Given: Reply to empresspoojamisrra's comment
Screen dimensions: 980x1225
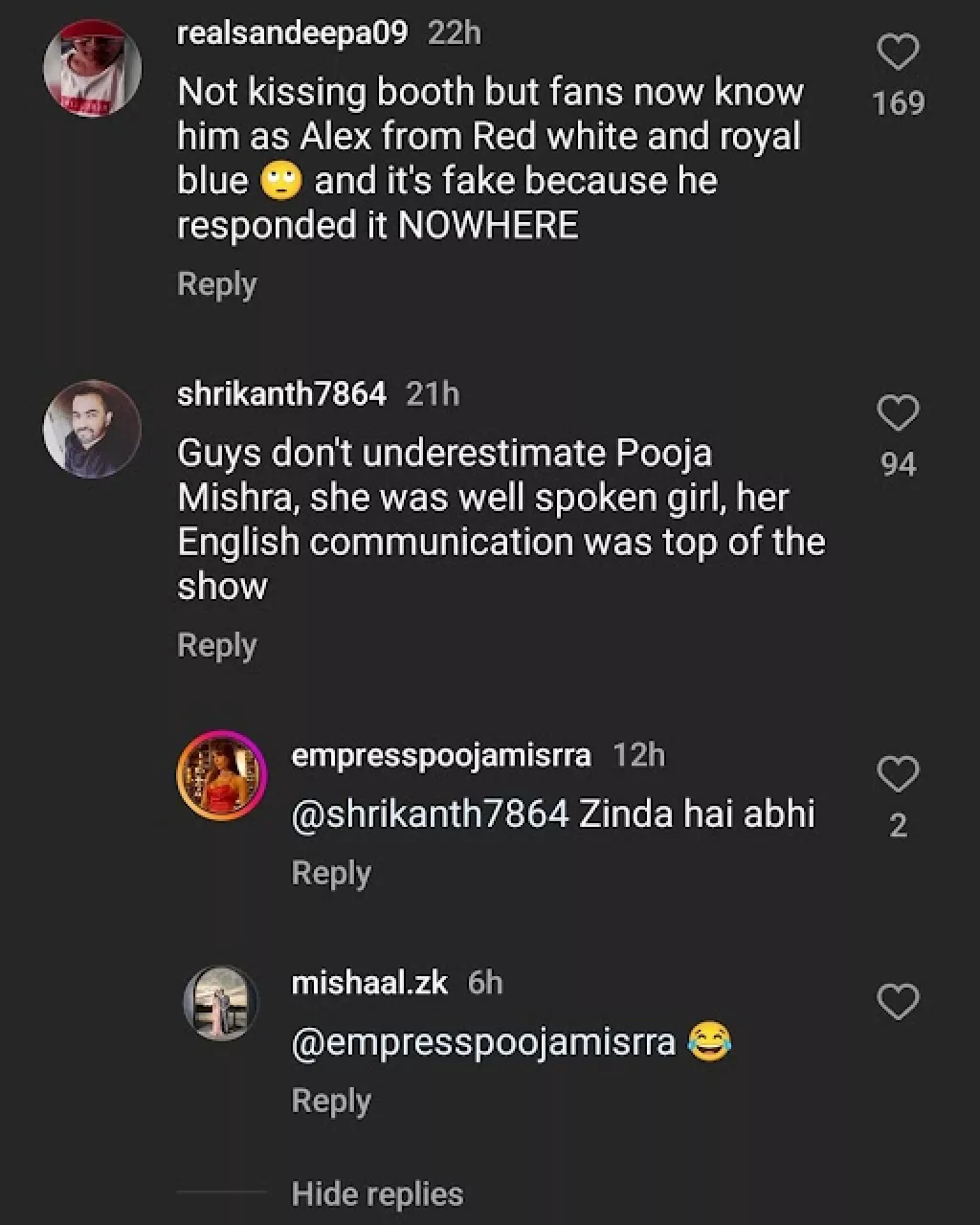Looking at the screenshot, I should tap(331, 873).
